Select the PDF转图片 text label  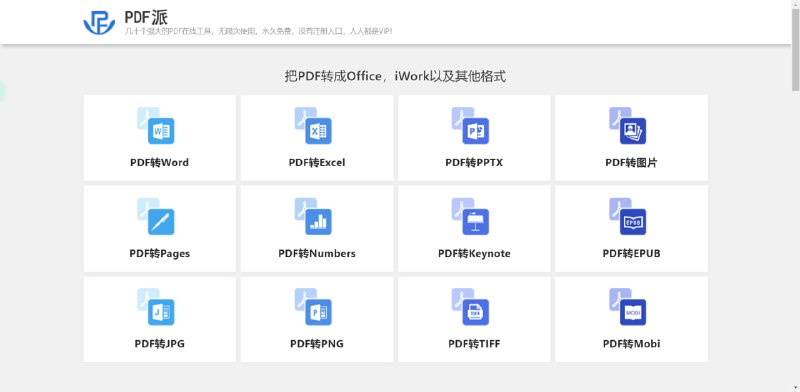[631, 163]
